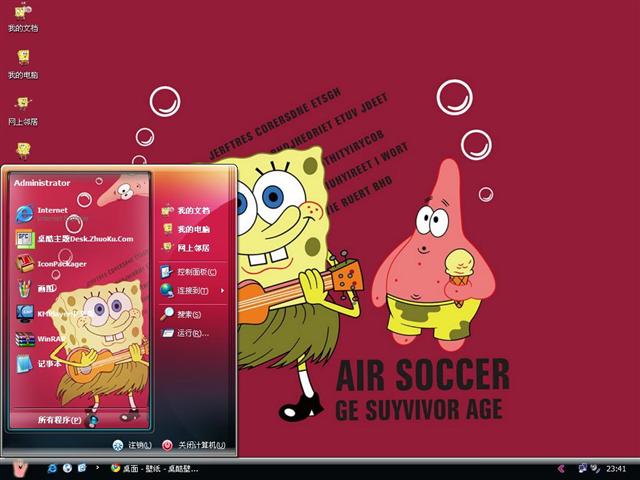Click the 关闭计算机(U) shut down button

click(193, 445)
